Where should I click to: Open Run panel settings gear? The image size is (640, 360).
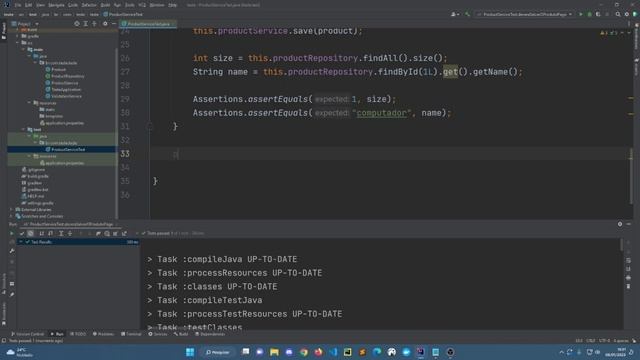[x=620, y=224]
